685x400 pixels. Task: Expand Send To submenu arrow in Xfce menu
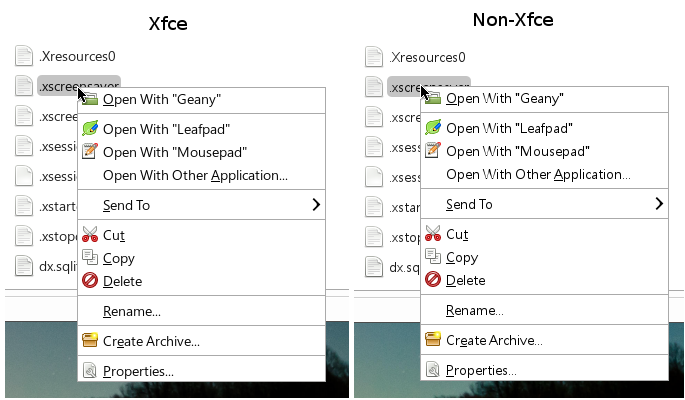[316, 205]
